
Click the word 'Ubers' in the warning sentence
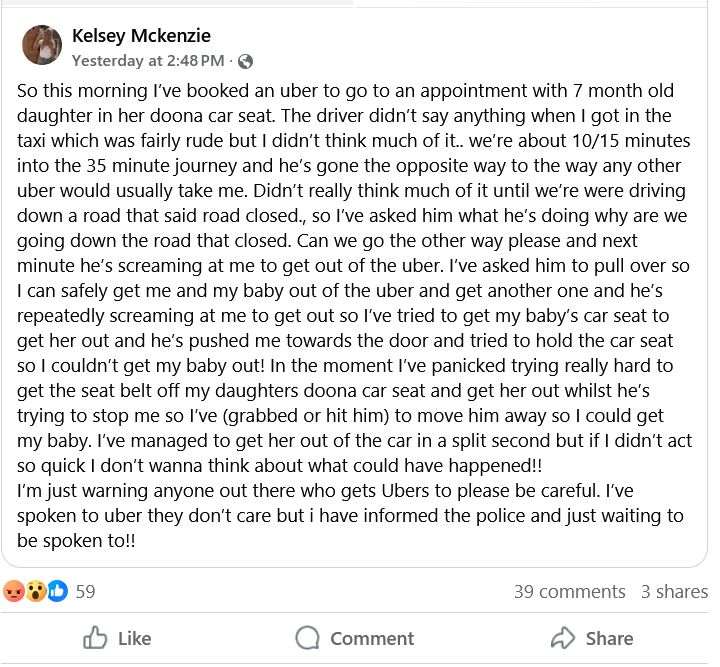405,491
